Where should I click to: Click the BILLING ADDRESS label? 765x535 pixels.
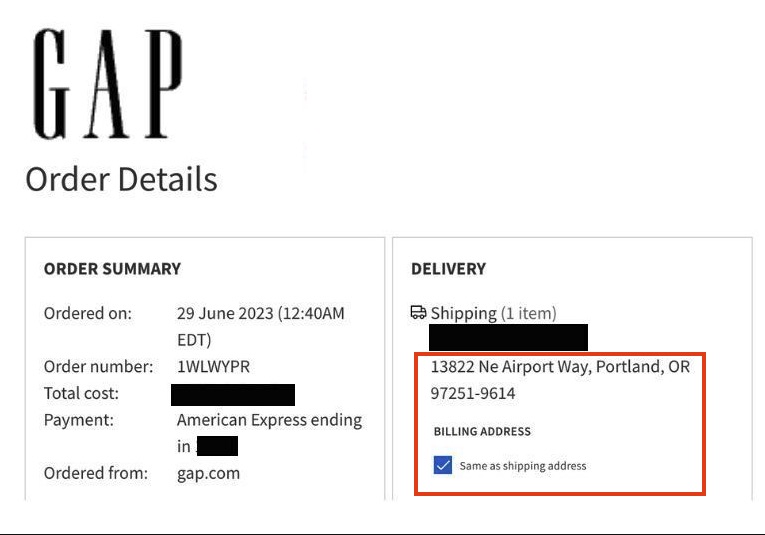click(x=482, y=431)
